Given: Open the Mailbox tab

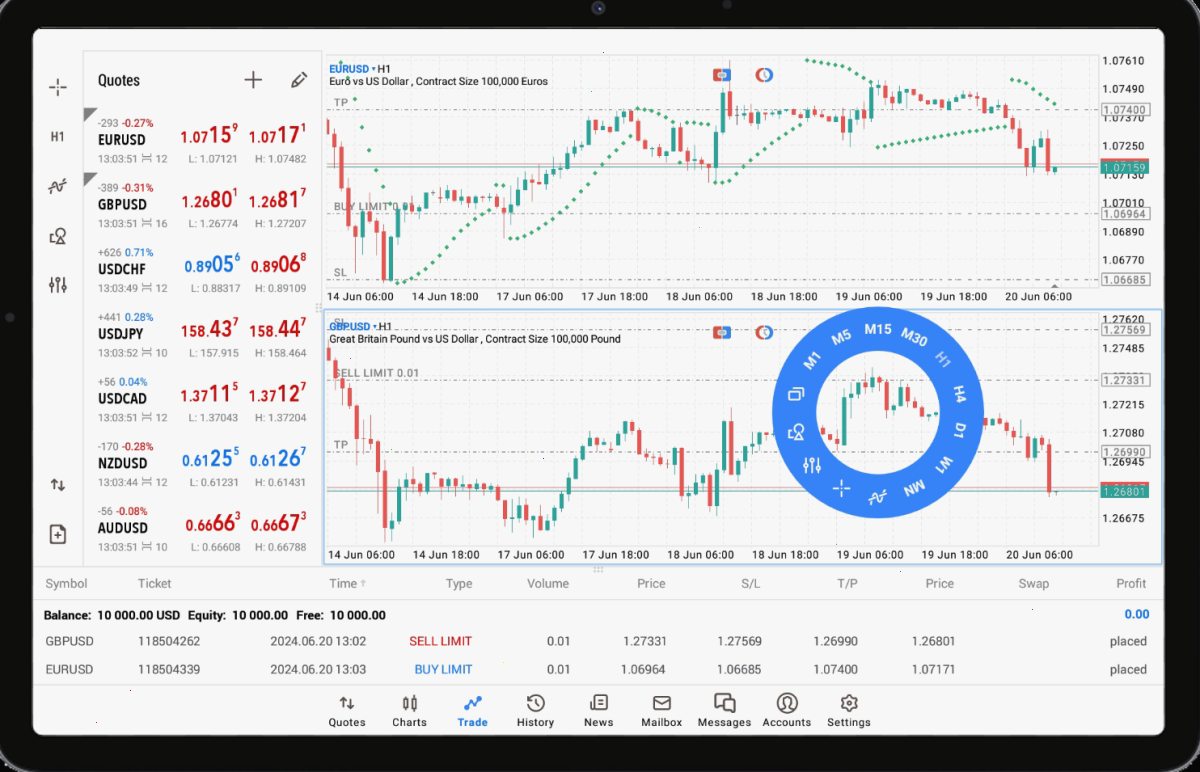Looking at the screenshot, I should point(661,711).
